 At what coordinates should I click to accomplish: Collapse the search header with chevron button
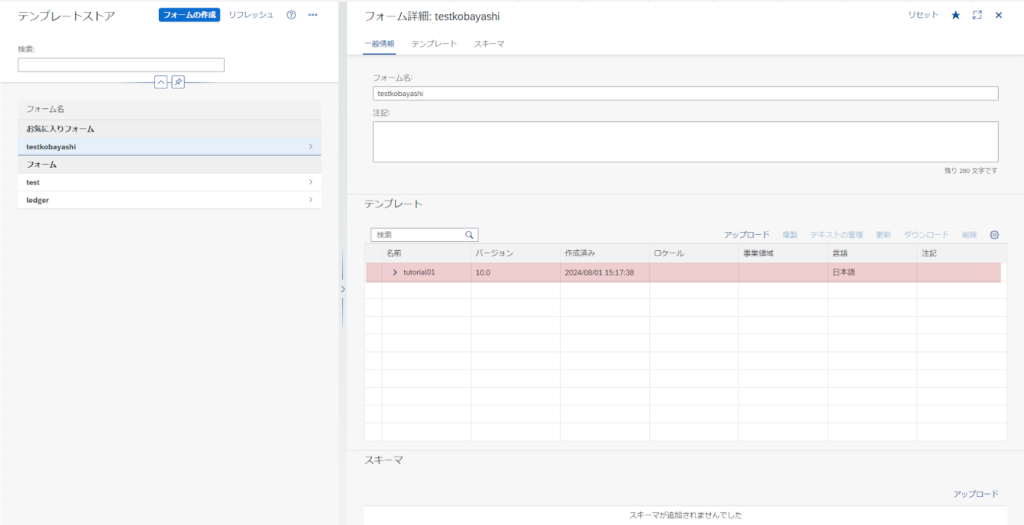tap(160, 82)
